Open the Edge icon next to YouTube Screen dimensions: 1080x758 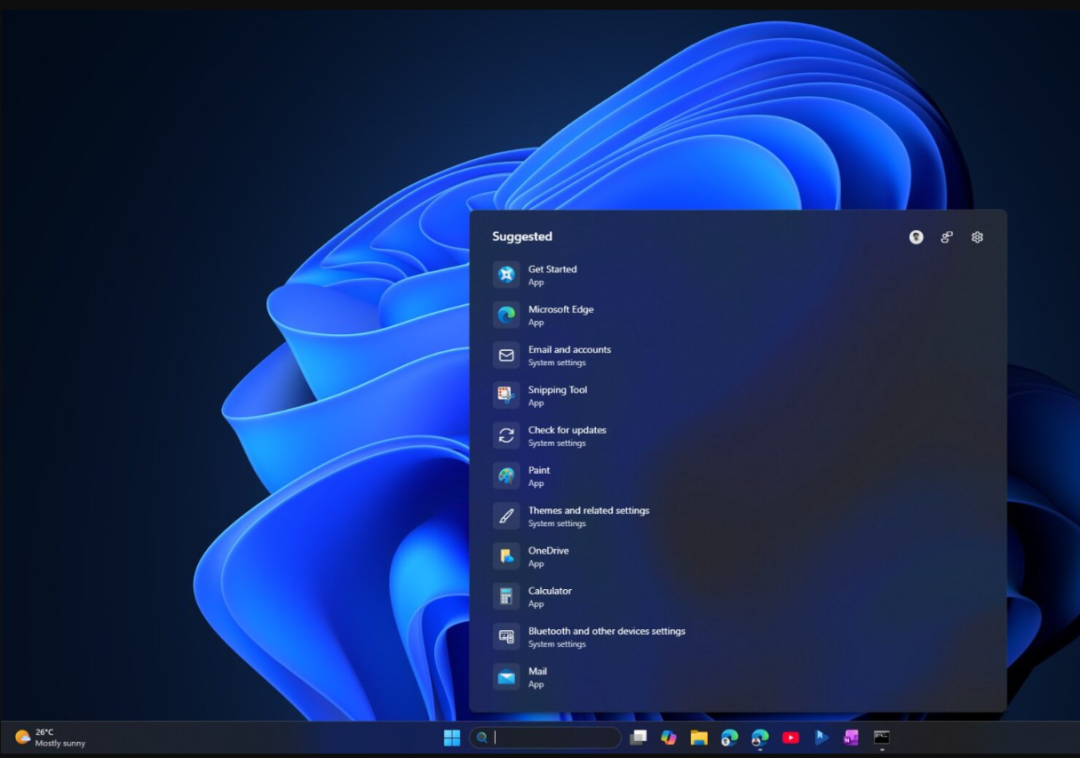[x=760, y=737]
